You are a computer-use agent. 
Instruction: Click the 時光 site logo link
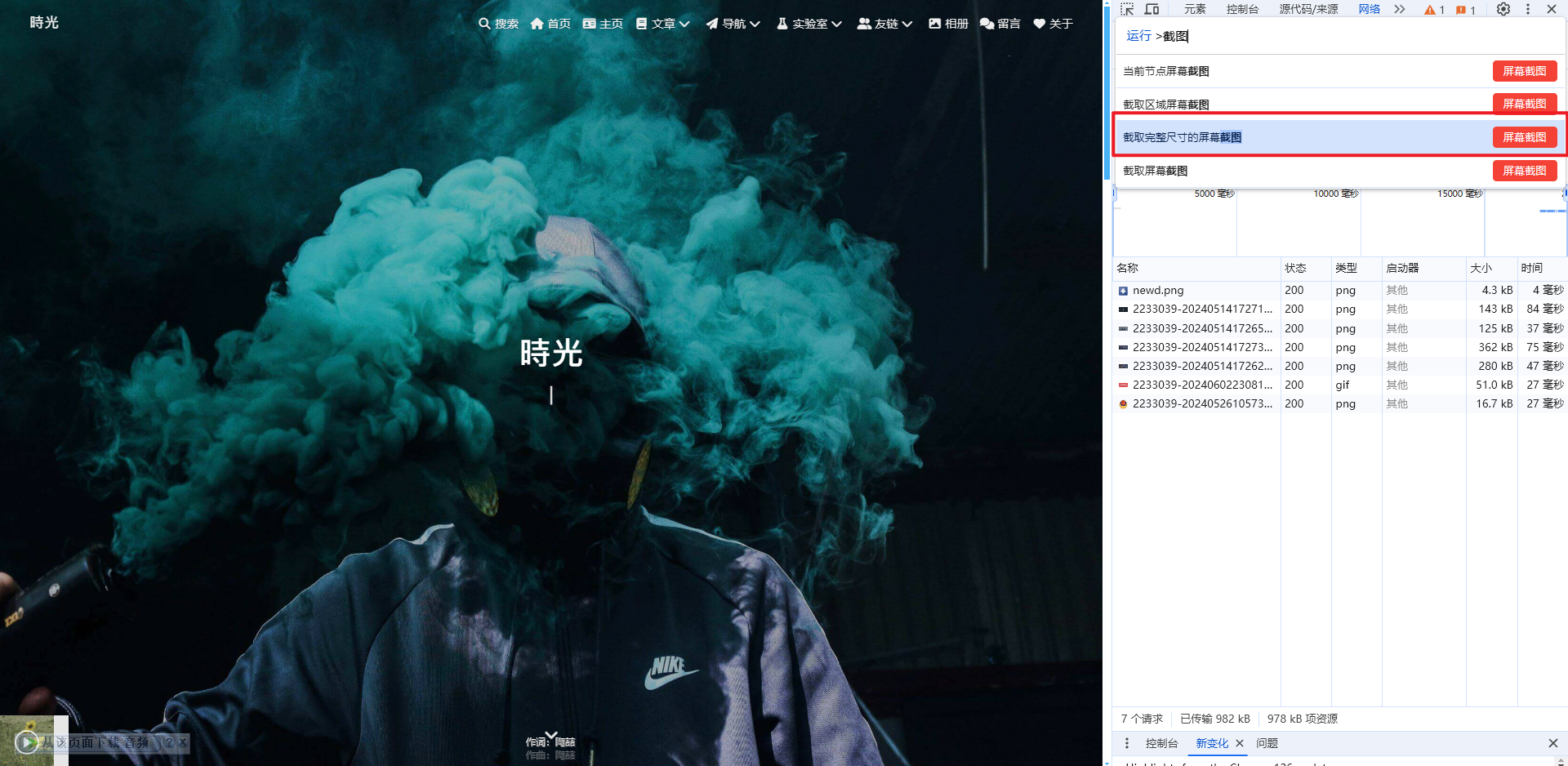44,23
